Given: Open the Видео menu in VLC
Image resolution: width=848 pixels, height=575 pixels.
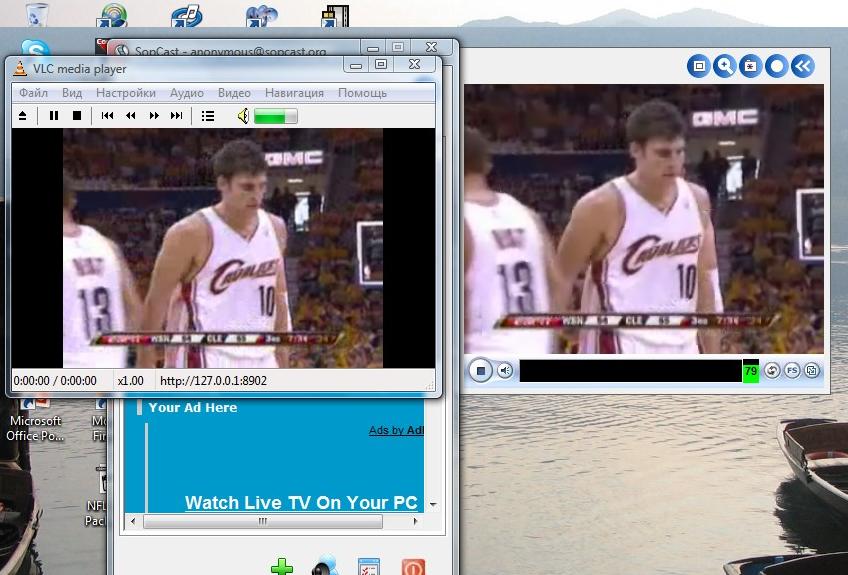Looking at the screenshot, I should [x=234, y=93].
